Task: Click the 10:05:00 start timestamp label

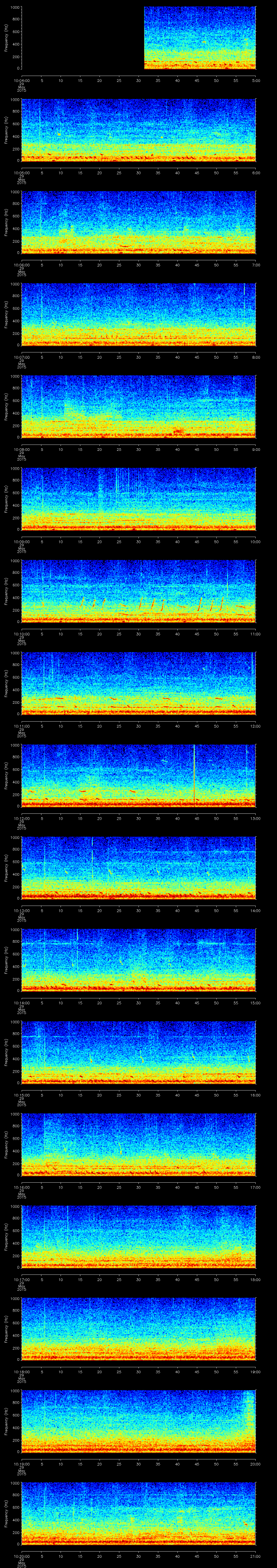Action: coord(21,173)
